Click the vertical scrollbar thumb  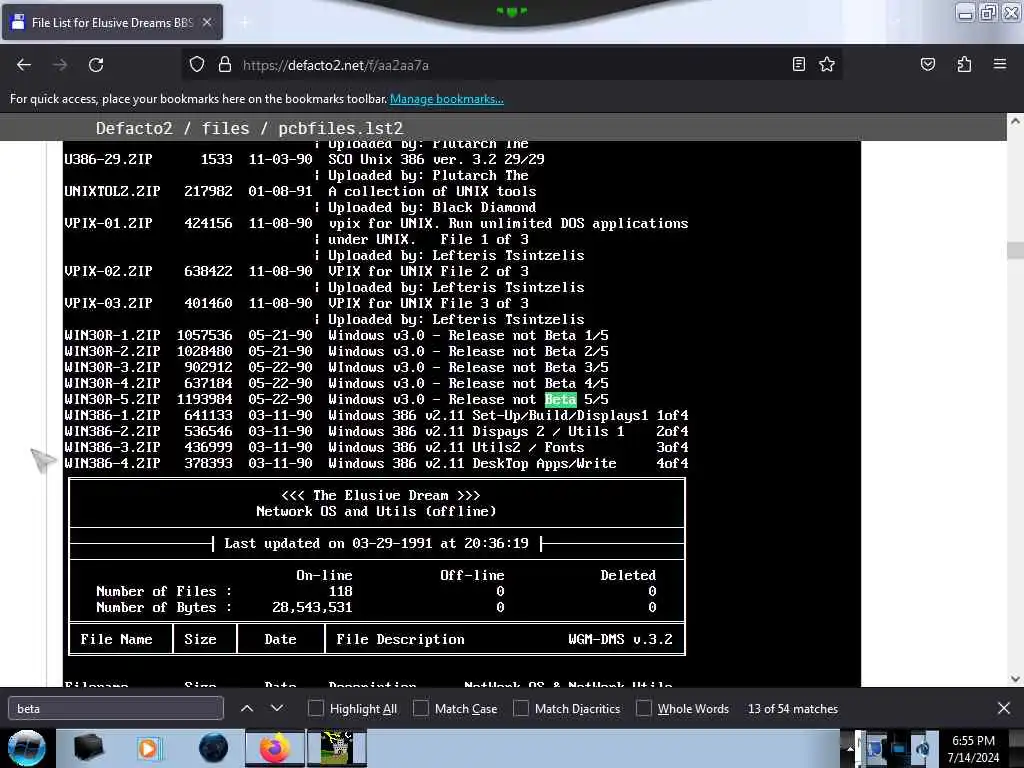tap(1015, 250)
